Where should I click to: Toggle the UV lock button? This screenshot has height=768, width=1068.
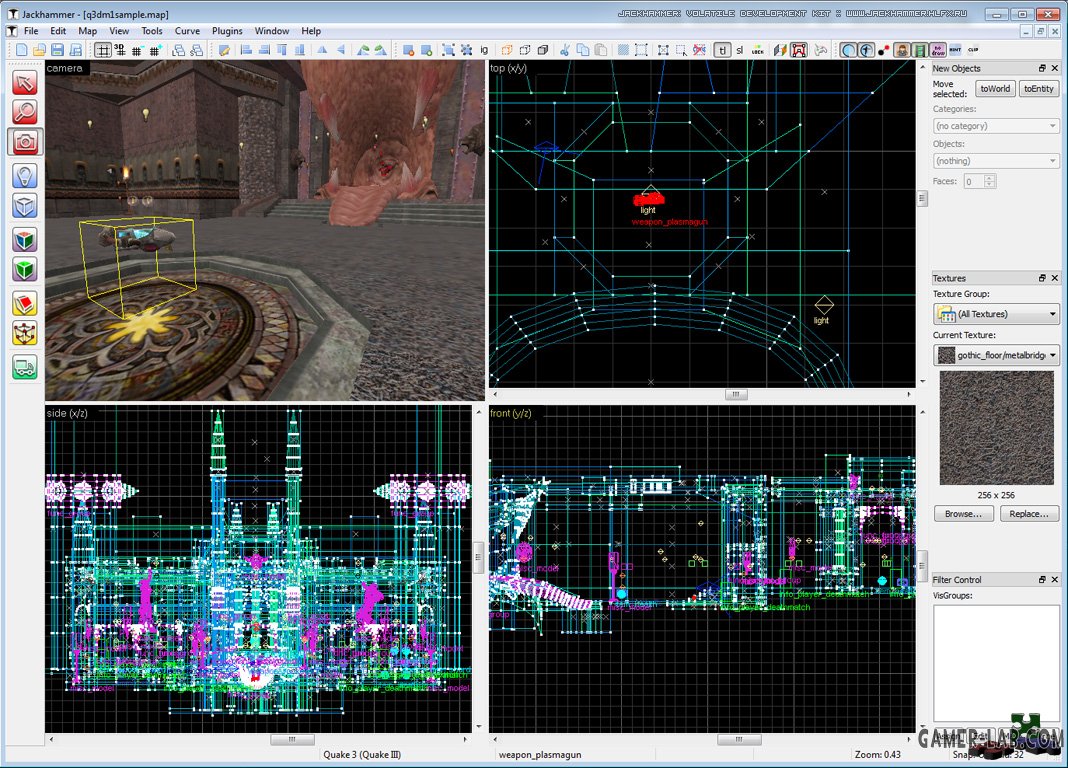click(757, 50)
